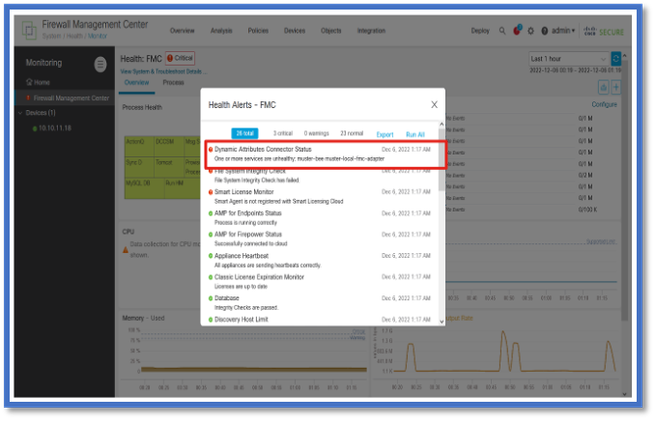Open the red notifications icon with badge
The height and width of the screenshot is (421, 655).
[517, 30]
